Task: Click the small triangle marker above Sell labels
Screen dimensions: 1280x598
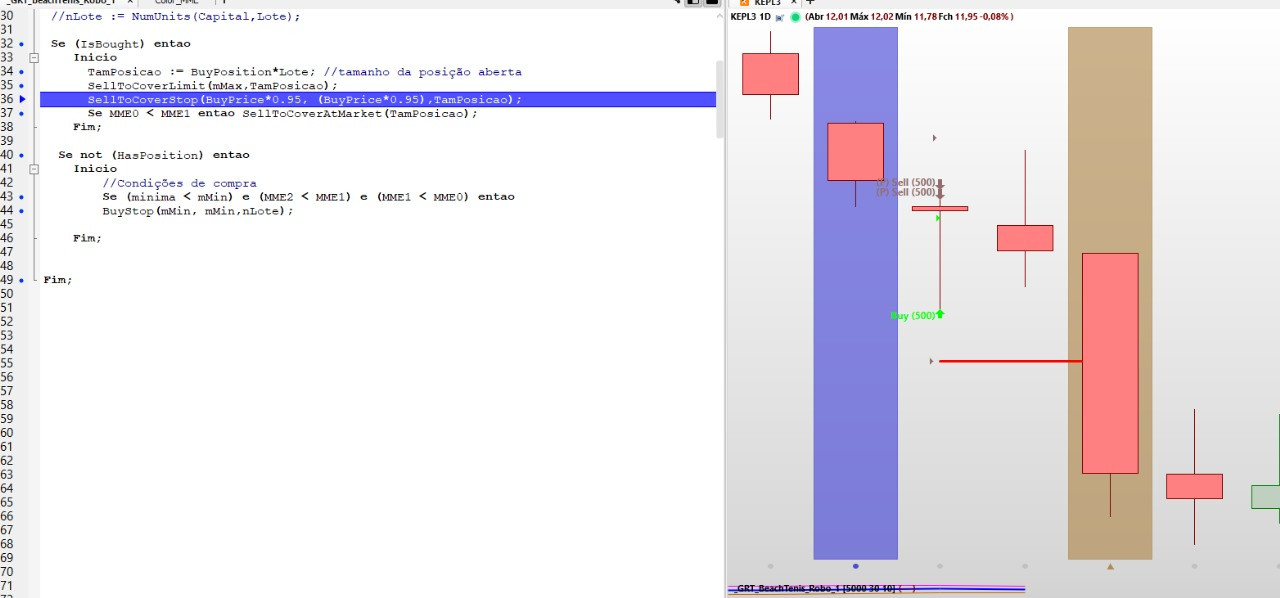Action: click(x=935, y=138)
